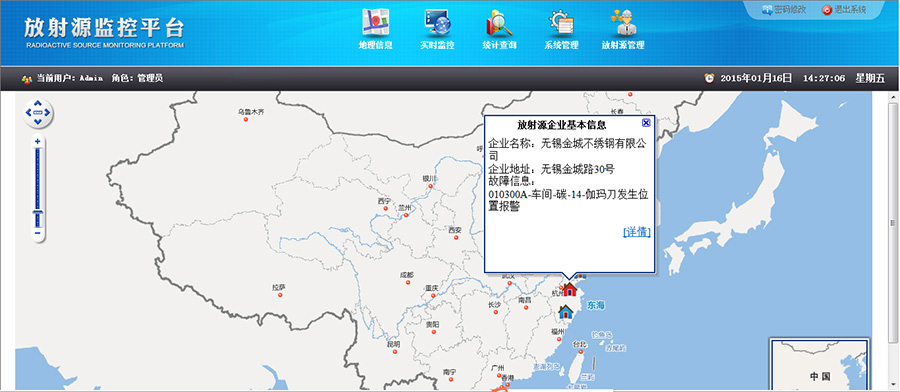Close the 放射源企业基本信息 popup
900x392 pixels.
[646, 123]
